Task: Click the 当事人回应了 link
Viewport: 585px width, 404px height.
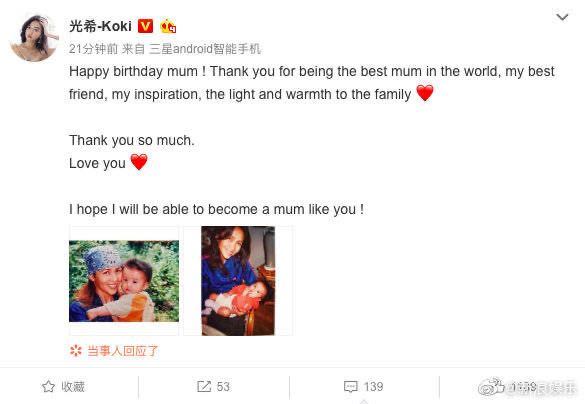Action: click(123, 351)
